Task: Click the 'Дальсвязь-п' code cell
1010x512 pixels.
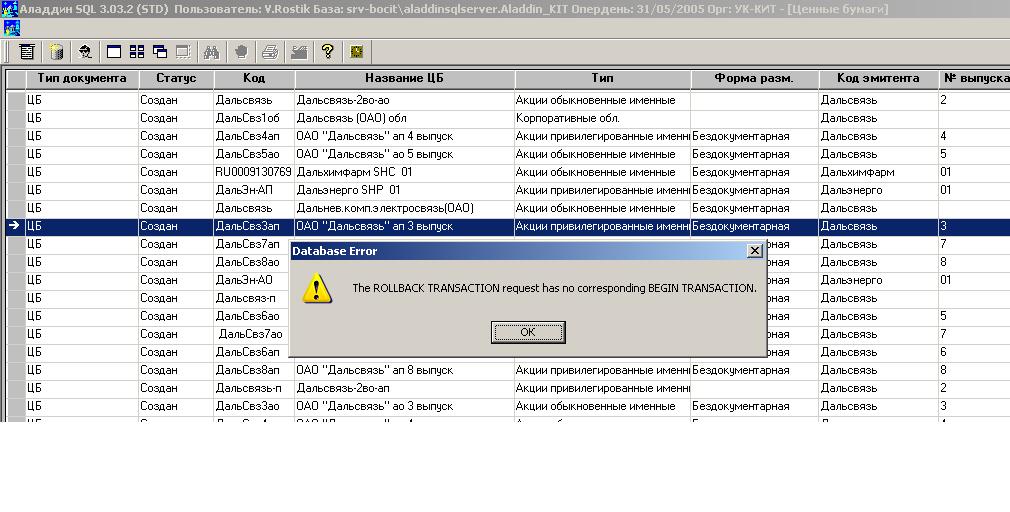Action: pos(254,389)
